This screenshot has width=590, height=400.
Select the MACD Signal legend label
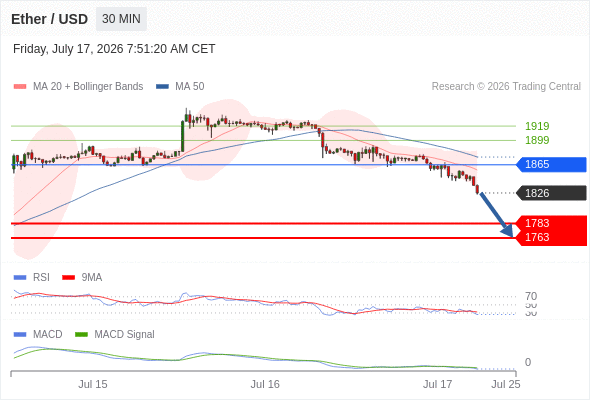[125, 335]
